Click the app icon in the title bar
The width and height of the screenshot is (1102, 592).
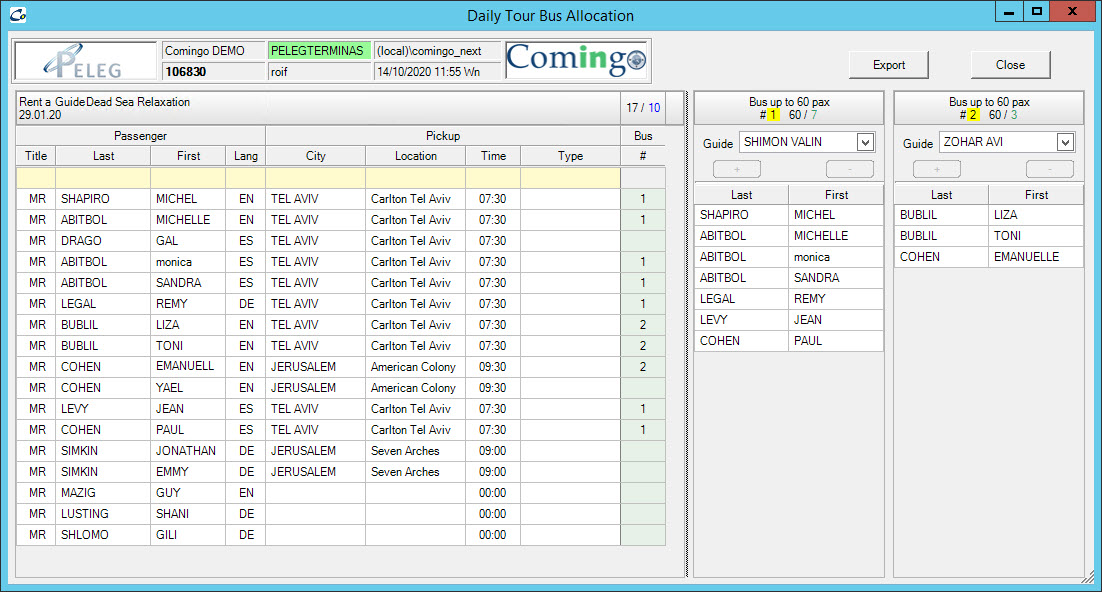16,15
